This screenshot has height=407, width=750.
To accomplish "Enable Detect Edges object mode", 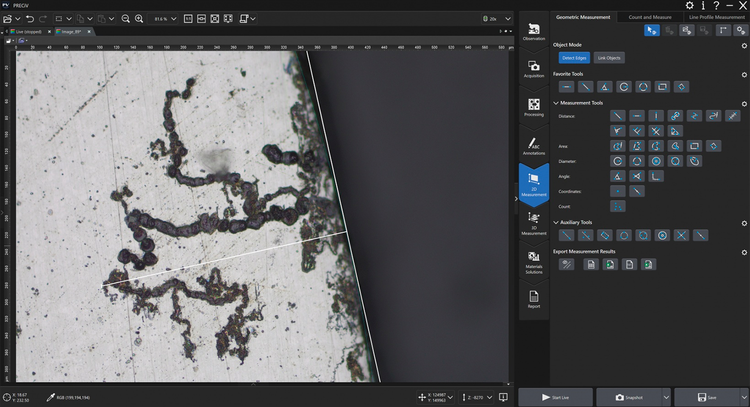I will [x=574, y=58].
